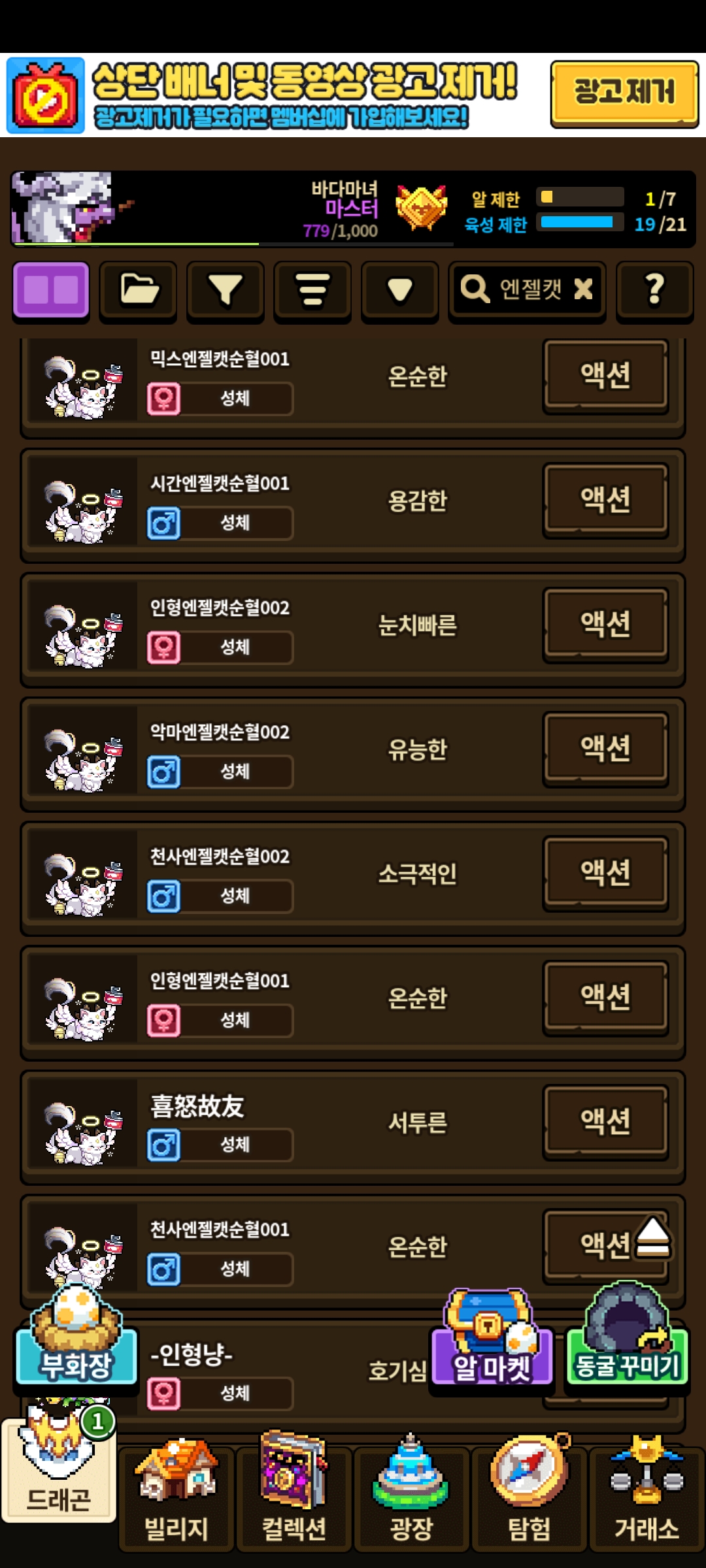Open the folder icon in toolbar
The image size is (706, 1568).
point(138,291)
